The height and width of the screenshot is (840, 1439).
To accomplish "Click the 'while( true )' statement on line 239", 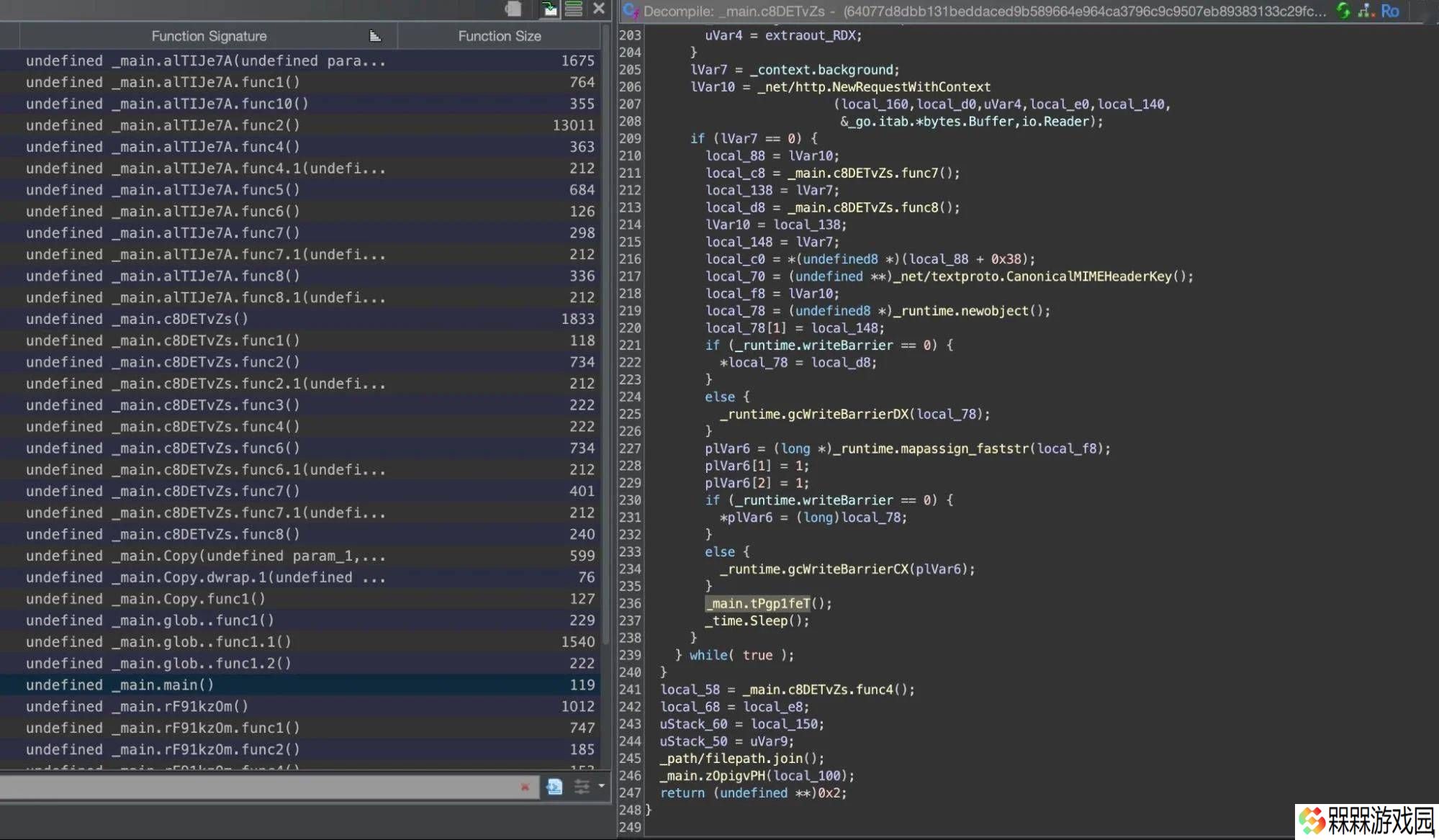I will pyautogui.click(x=741, y=655).
